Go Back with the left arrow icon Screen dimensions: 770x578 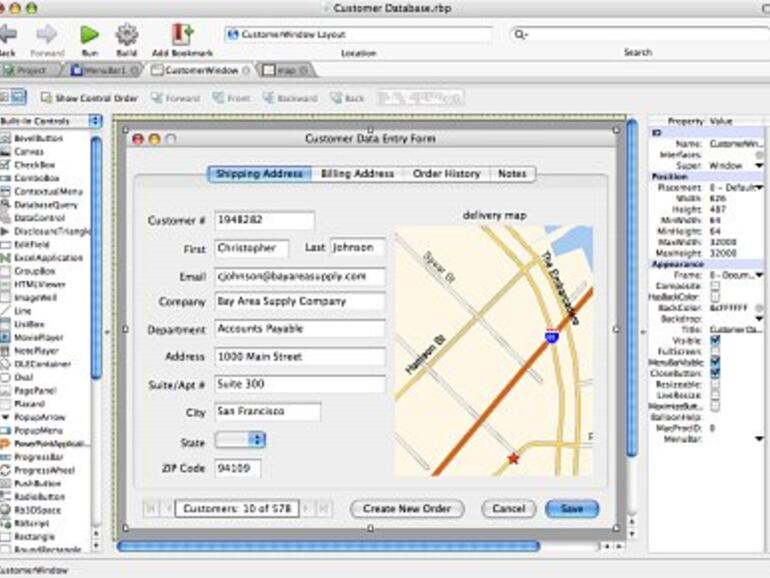tap(8, 35)
